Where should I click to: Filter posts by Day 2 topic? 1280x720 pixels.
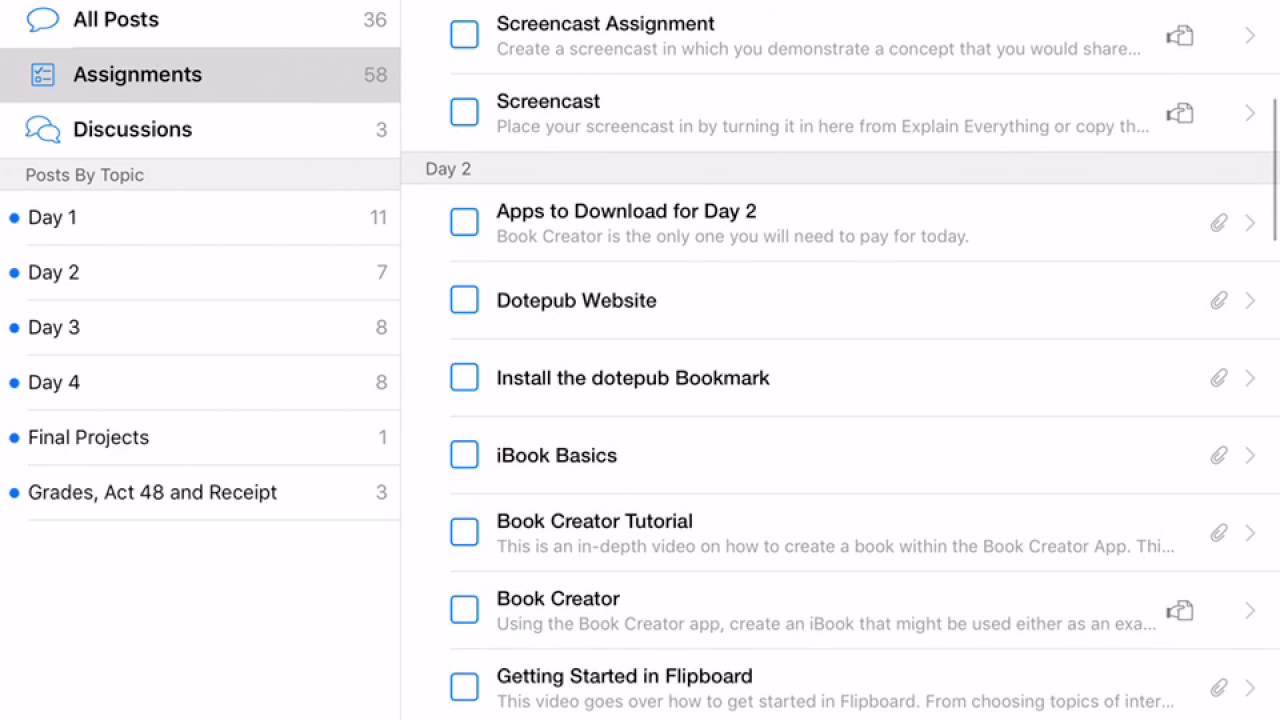tap(200, 272)
